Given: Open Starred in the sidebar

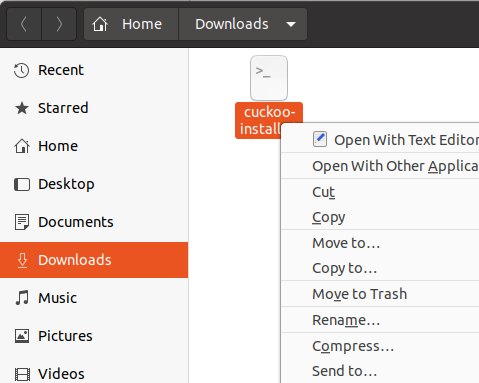Looking at the screenshot, I should 94,108.
